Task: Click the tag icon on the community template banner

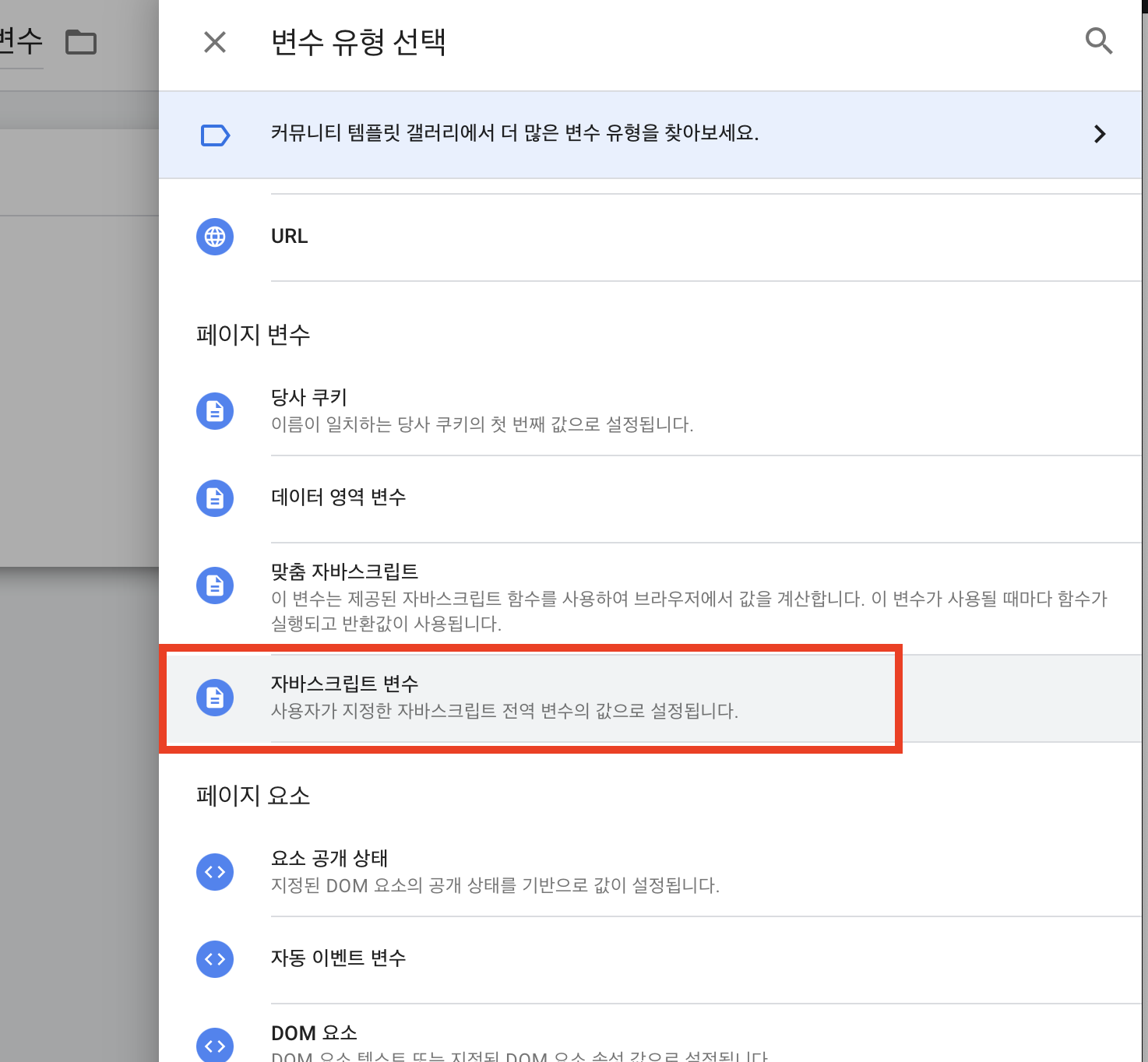Action: coord(214,134)
